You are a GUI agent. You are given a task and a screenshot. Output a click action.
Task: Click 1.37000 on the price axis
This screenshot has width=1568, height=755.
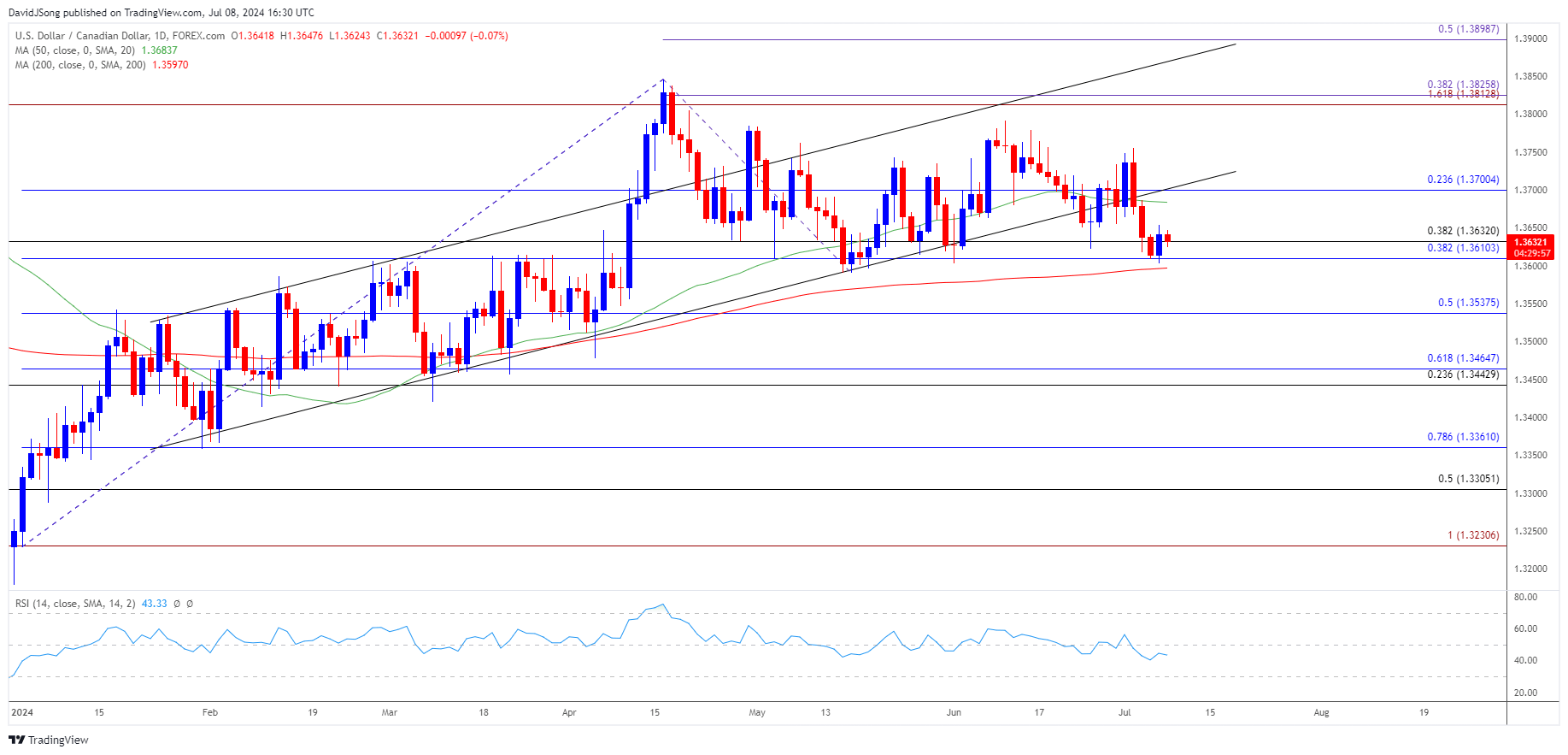pyautogui.click(x=1530, y=191)
